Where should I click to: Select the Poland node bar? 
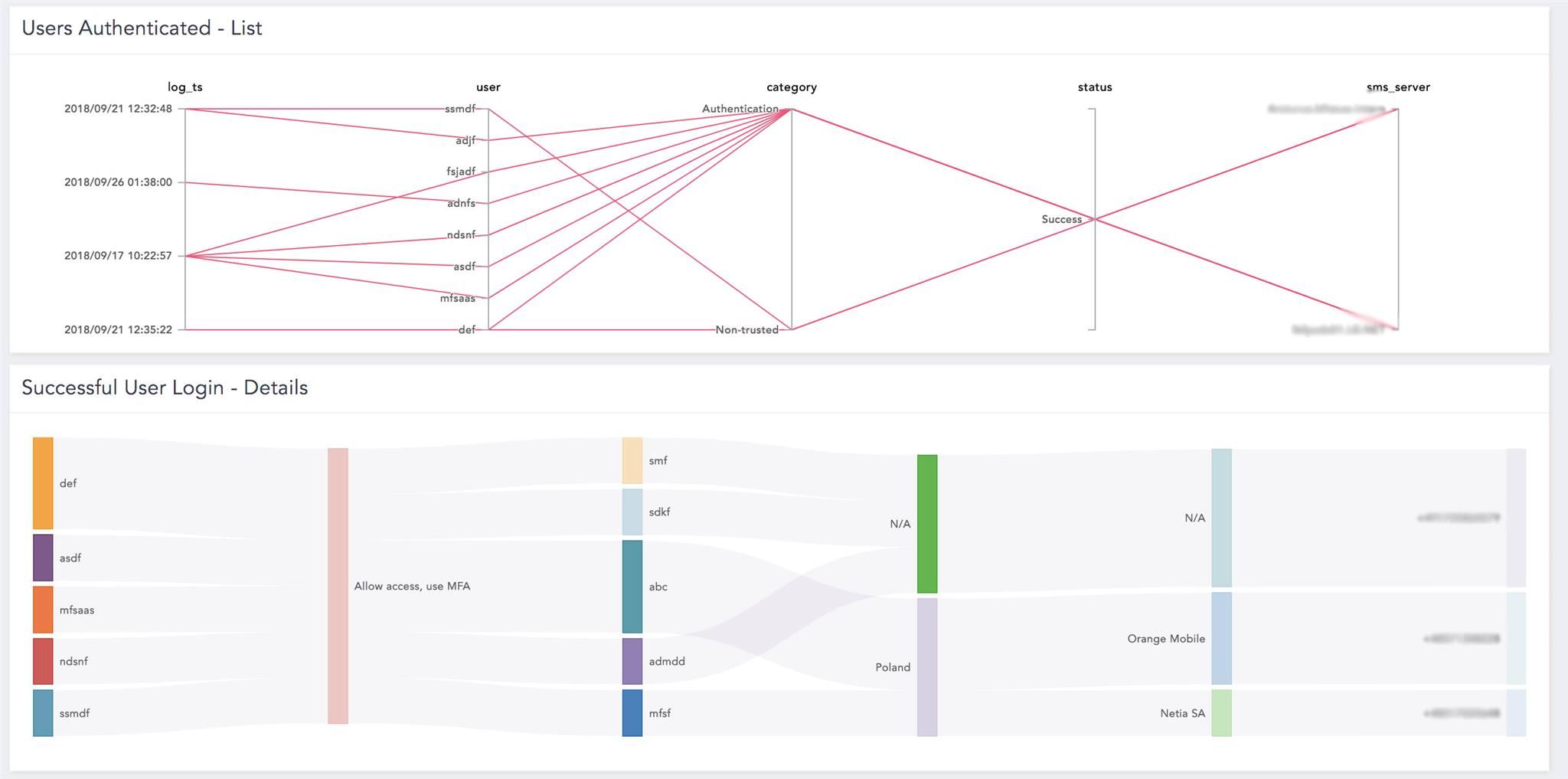click(x=927, y=667)
